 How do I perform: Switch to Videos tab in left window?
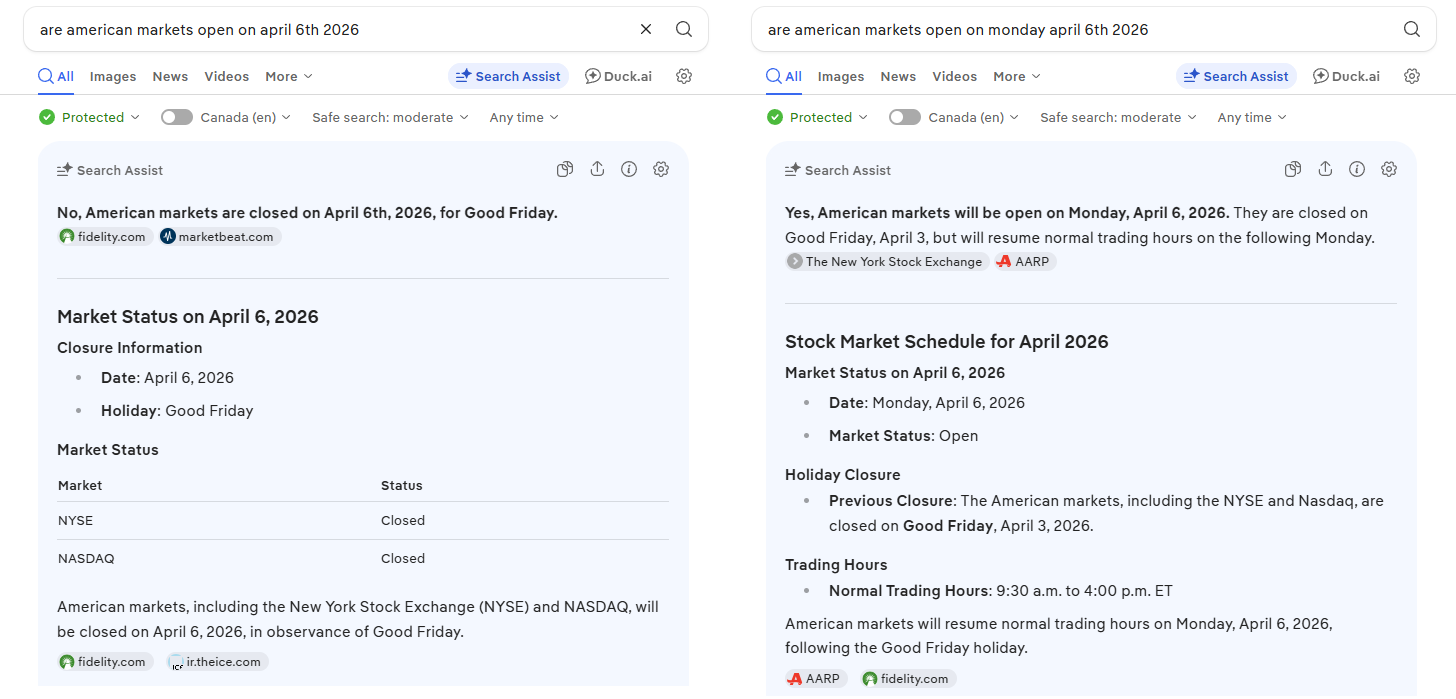227,76
